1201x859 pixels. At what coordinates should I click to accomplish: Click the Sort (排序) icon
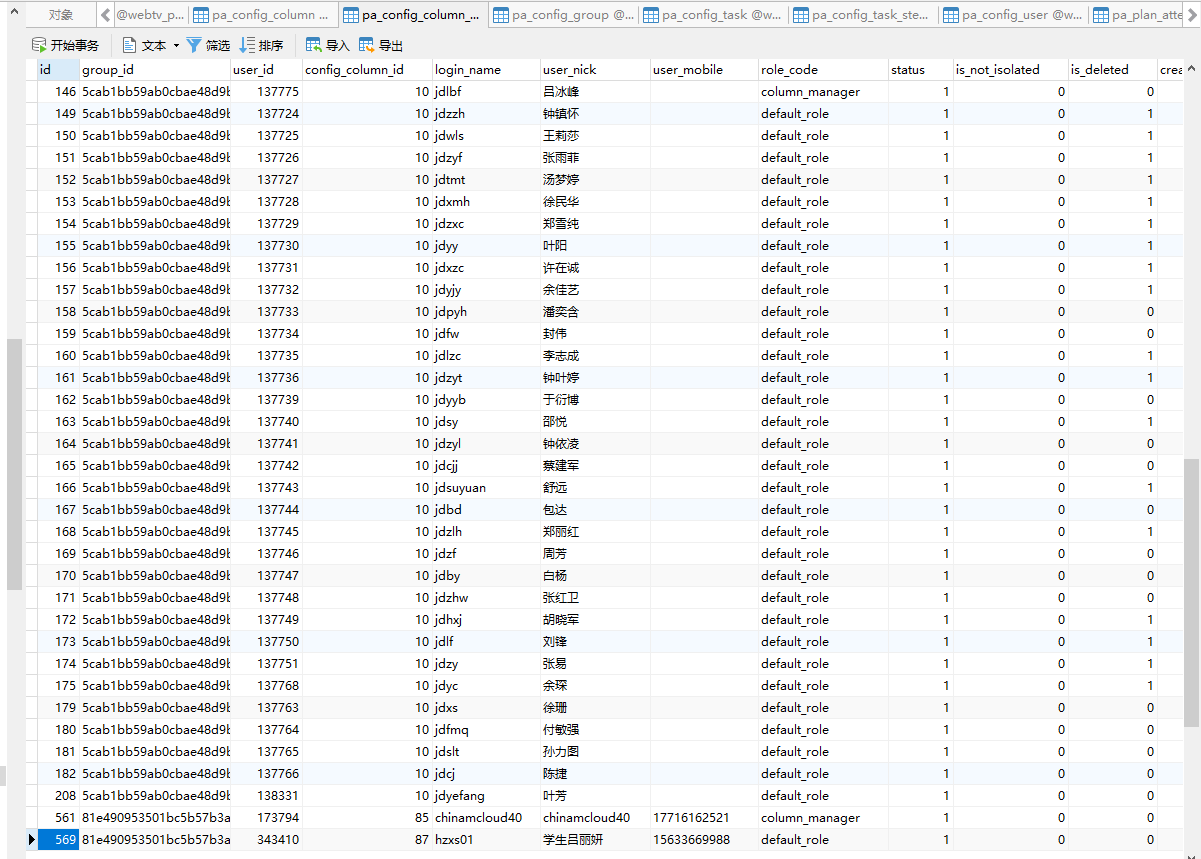[247, 45]
